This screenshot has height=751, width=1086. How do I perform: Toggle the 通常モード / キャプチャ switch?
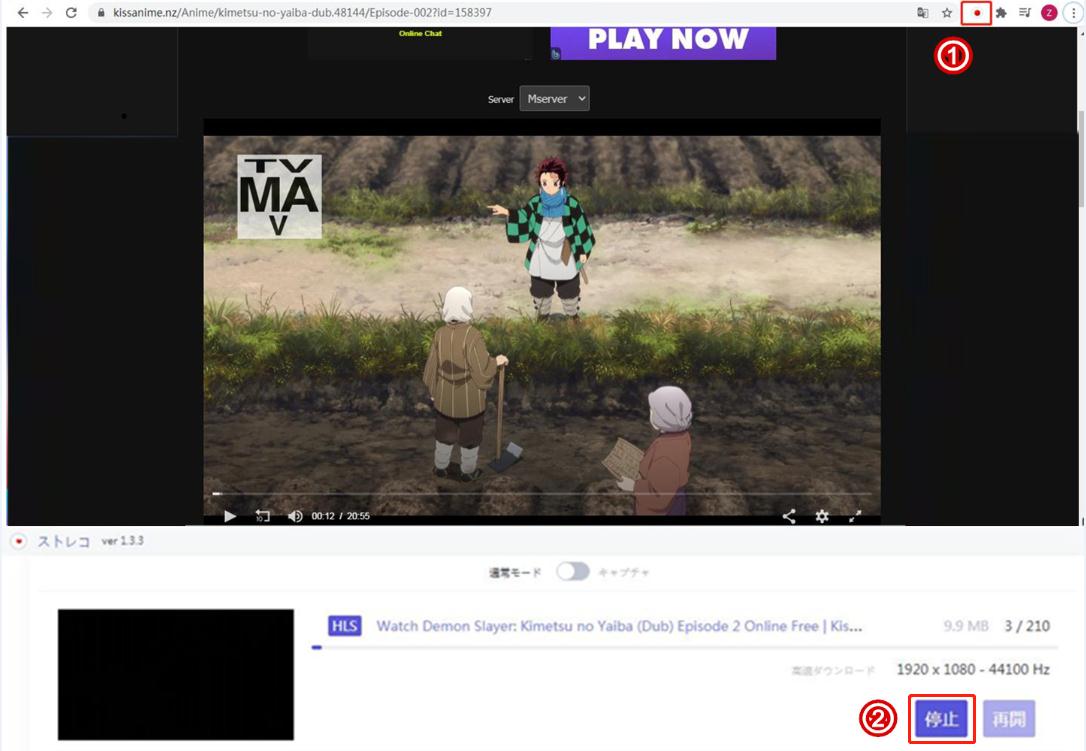[573, 572]
